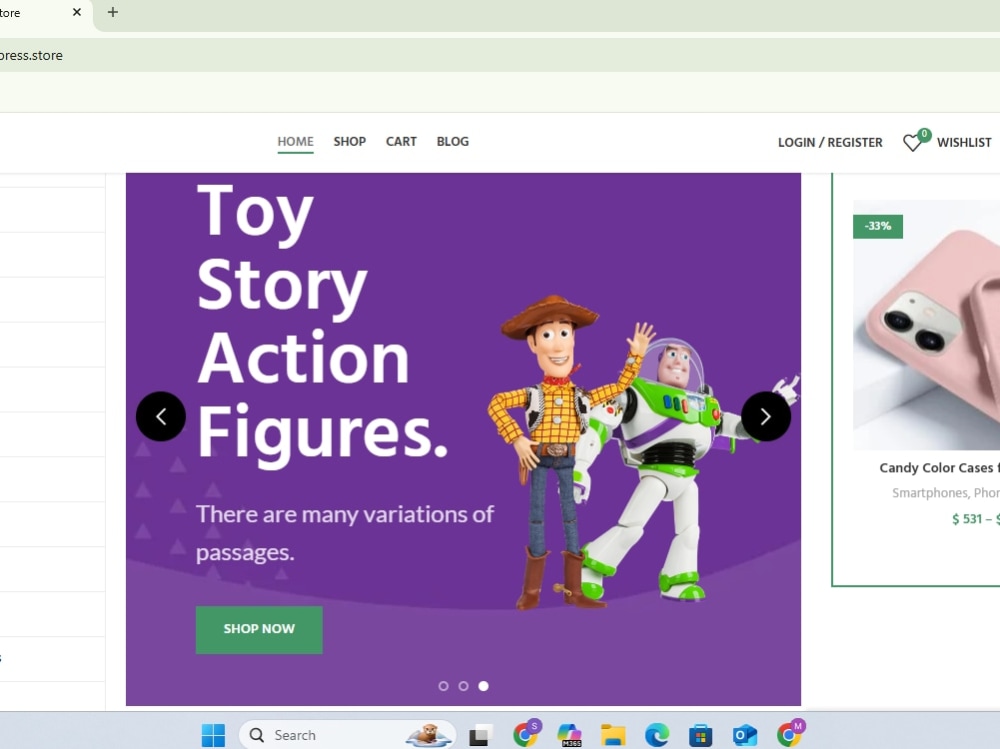This screenshot has height=749, width=1000.
Task: Click the browser address bar
Action: coord(500,55)
